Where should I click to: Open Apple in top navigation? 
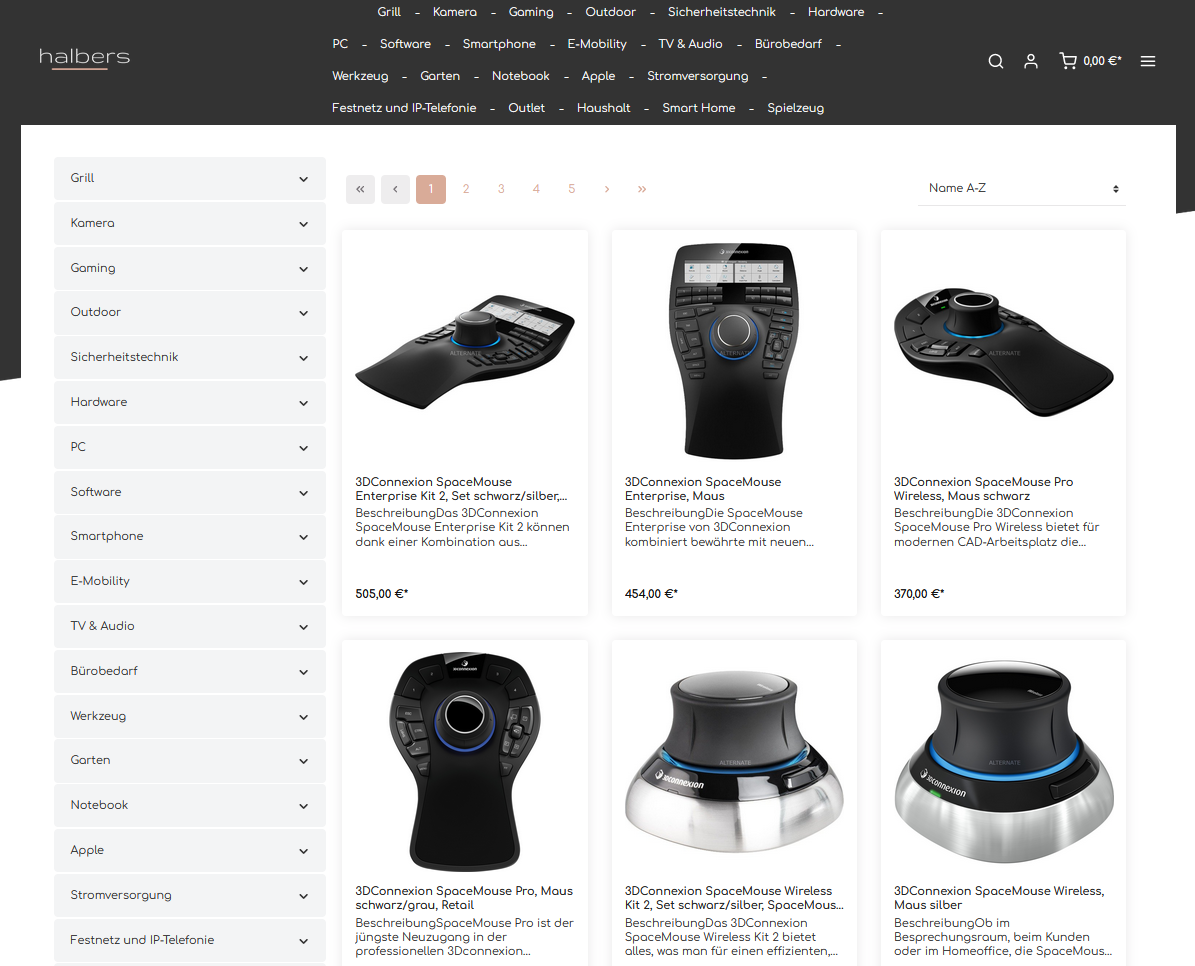(598, 76)
